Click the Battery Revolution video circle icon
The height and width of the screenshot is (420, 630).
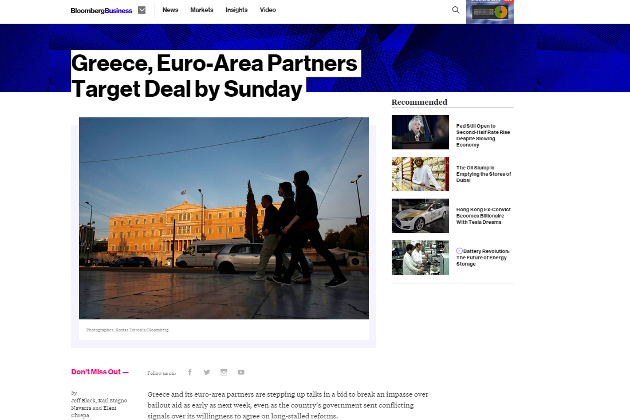pyautogui.click(x=459, y=251)
